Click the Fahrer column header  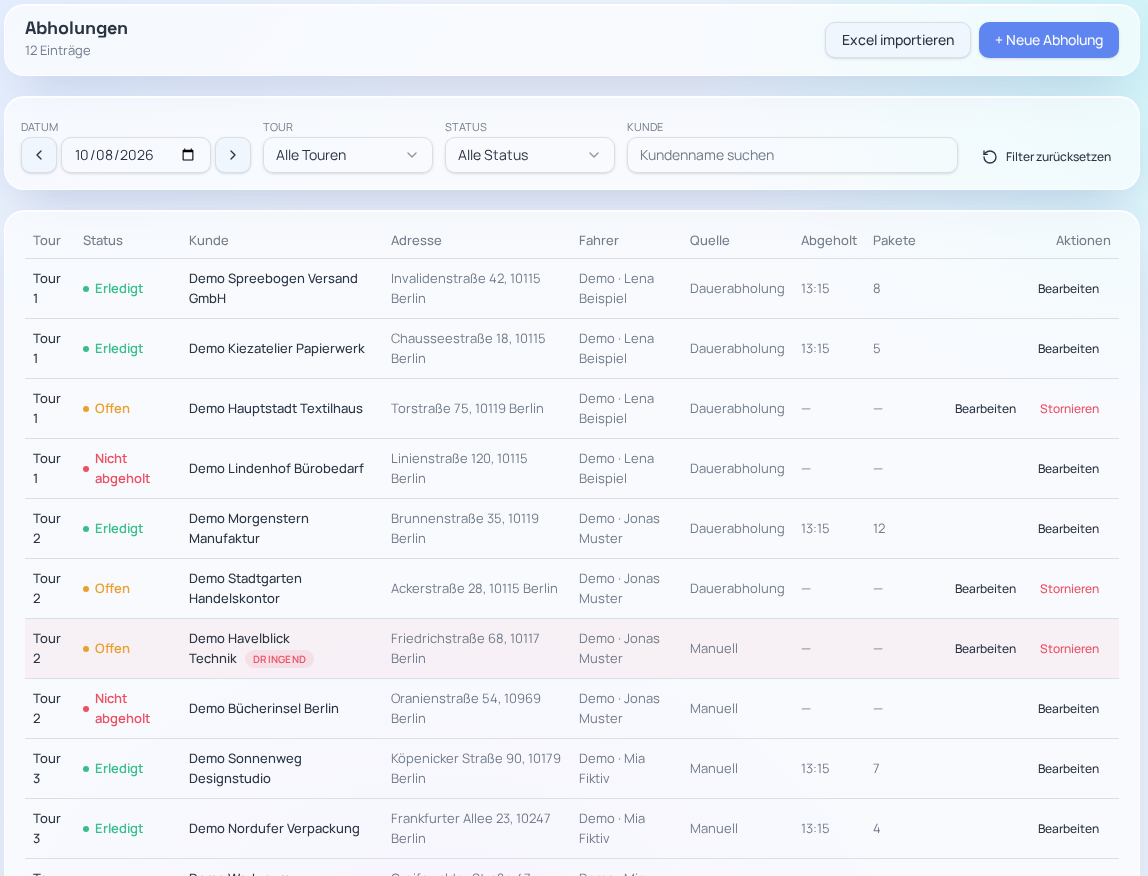[x=598, y=240]
